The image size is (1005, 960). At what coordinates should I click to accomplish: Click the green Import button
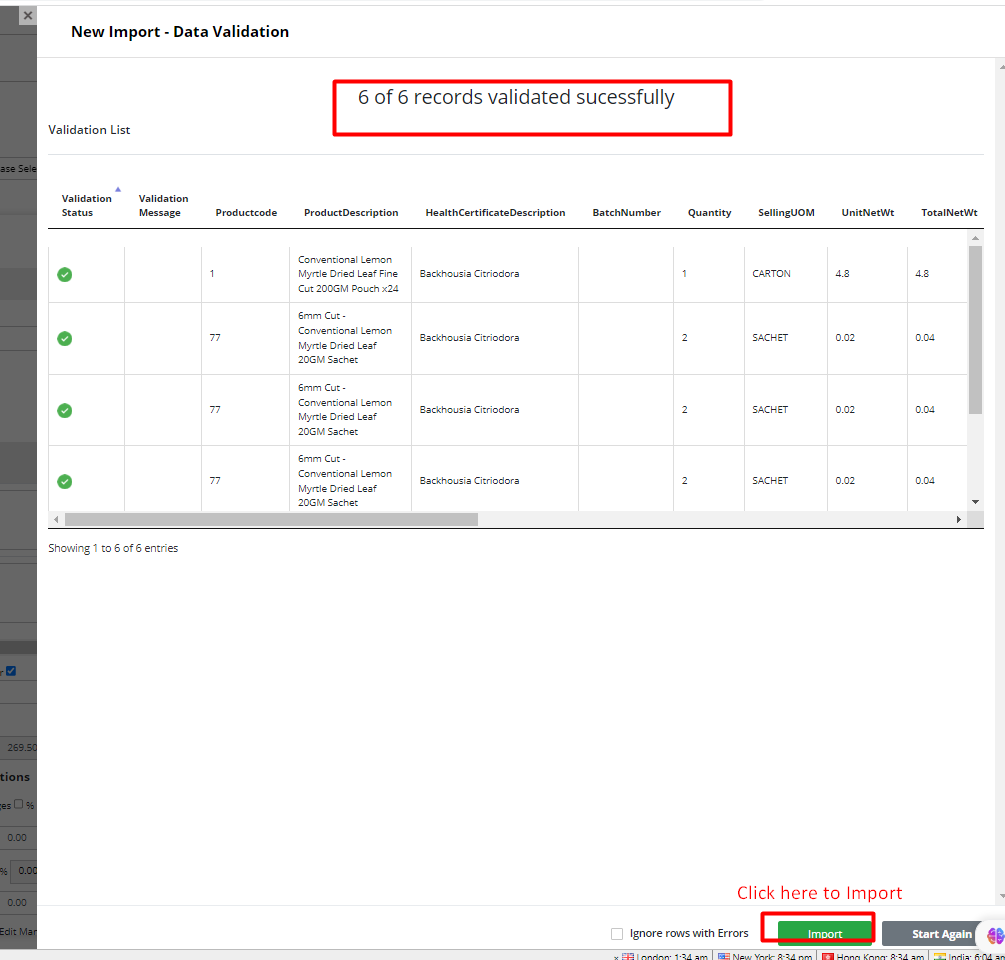click(825, 934)
